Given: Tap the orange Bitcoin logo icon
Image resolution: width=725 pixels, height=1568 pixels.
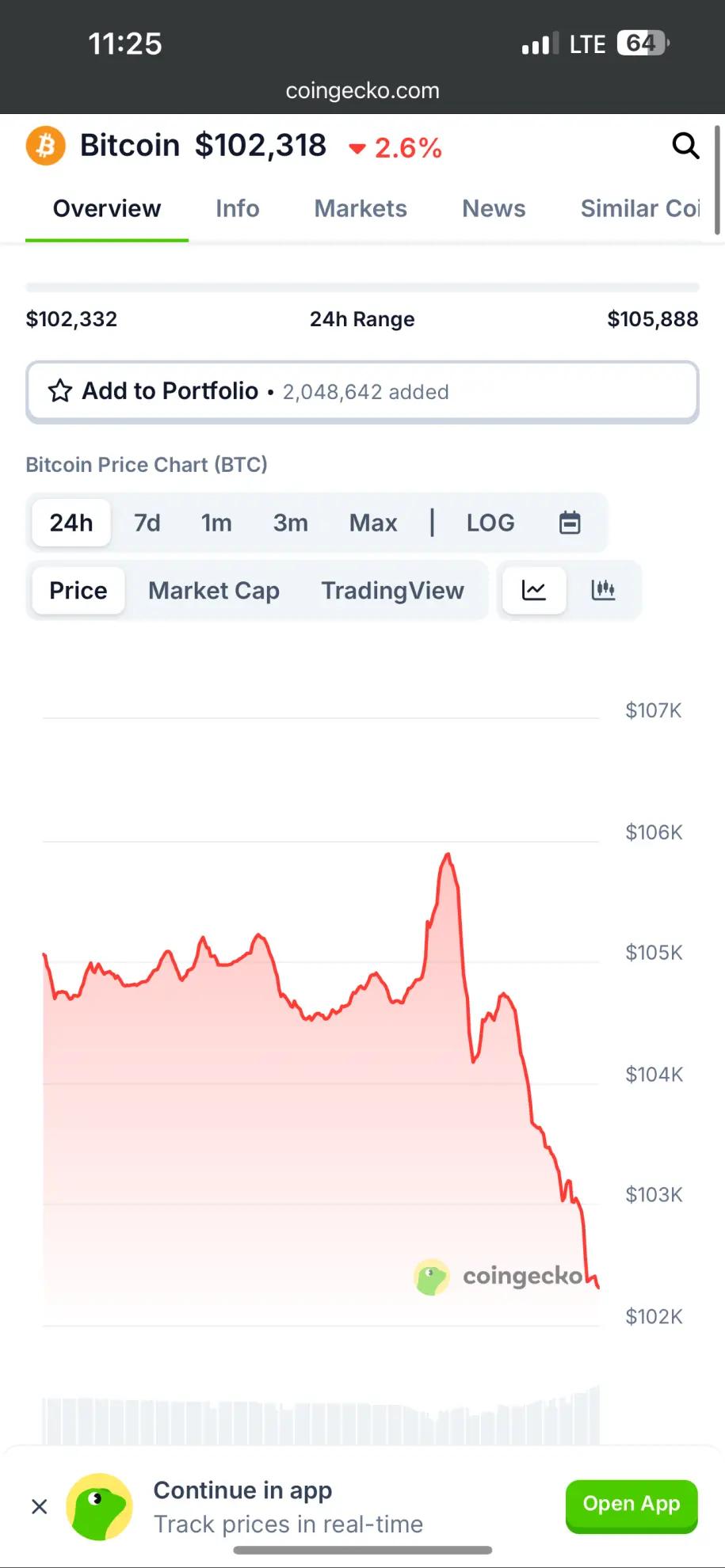Looking at the screenshot, I should [46, 146].
